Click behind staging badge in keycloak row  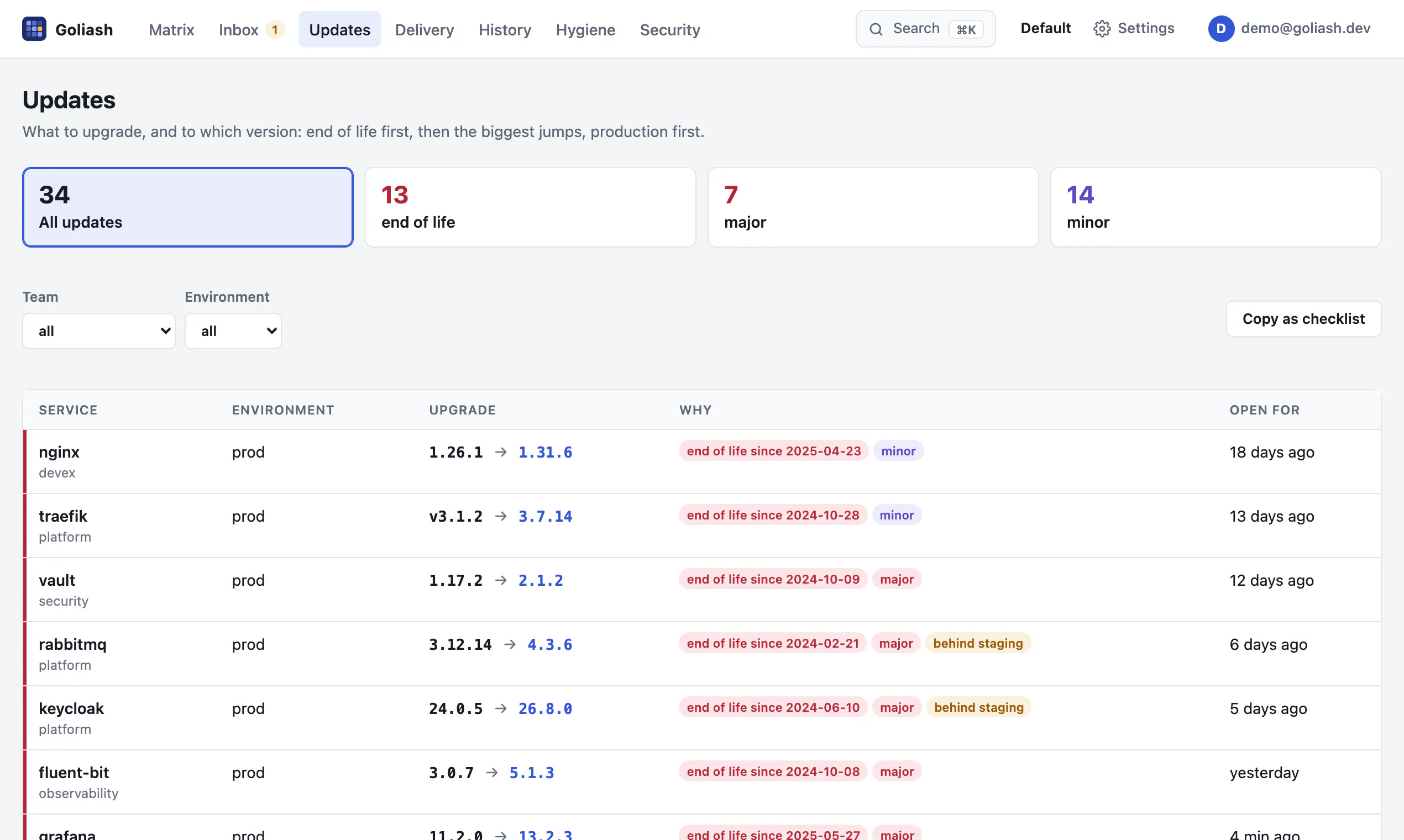click(978, 707)
